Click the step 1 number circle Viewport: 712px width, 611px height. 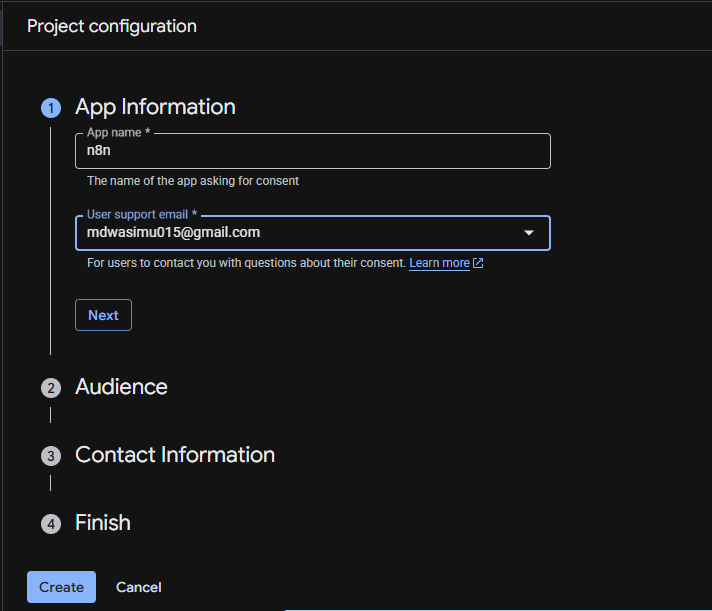point(50,108)
